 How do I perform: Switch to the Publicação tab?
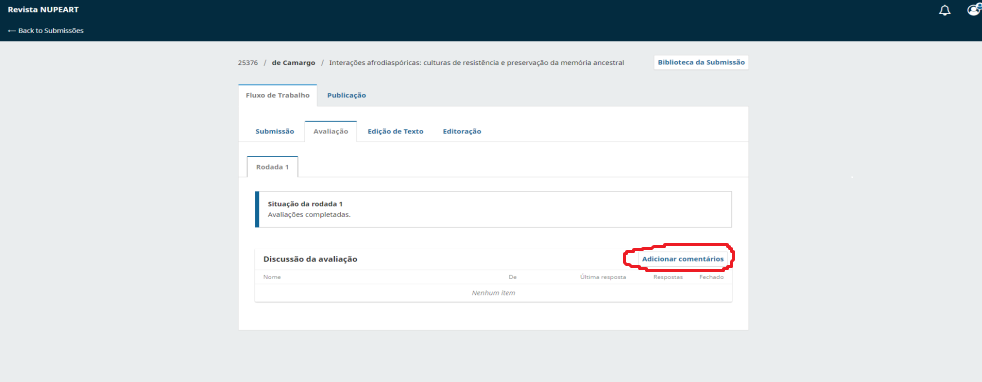346,95
